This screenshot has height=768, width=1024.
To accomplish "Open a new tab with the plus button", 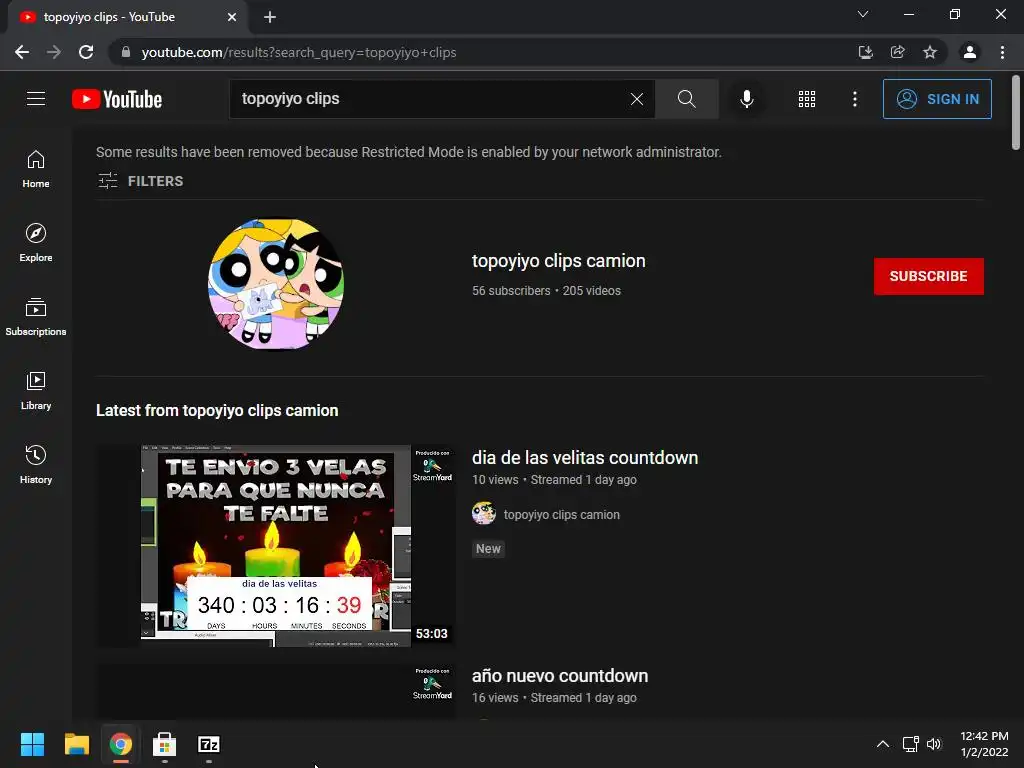I will [x=270, y=17].
